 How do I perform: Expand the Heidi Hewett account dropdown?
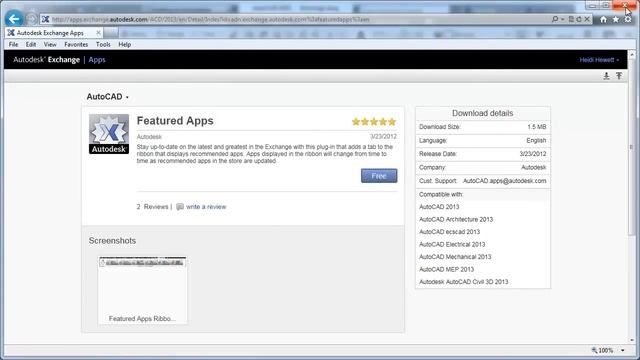(599, 60)
